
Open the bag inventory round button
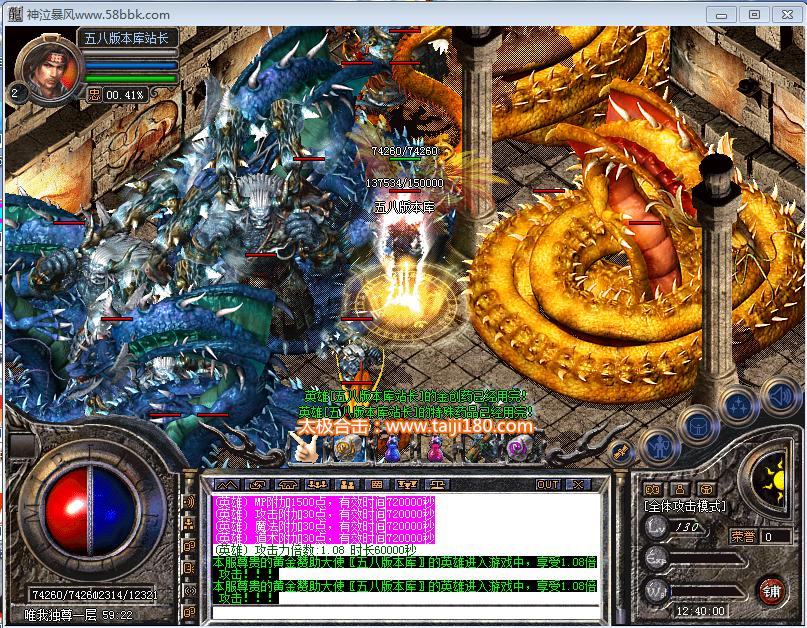click(x=698, y=425)
